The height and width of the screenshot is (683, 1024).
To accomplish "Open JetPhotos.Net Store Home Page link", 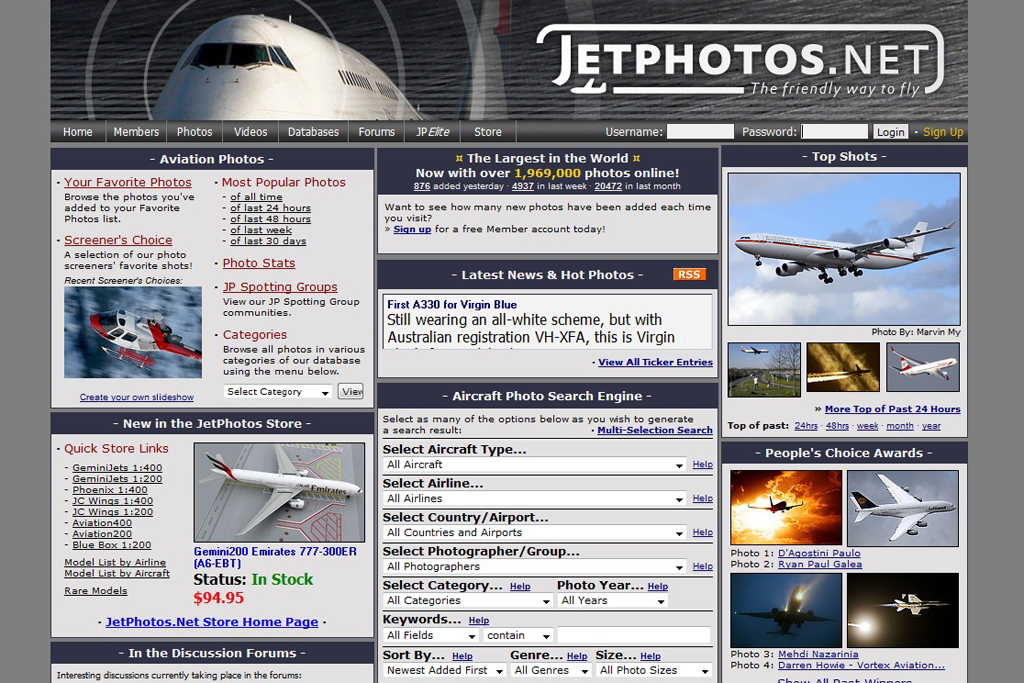I will coord(212,622).
